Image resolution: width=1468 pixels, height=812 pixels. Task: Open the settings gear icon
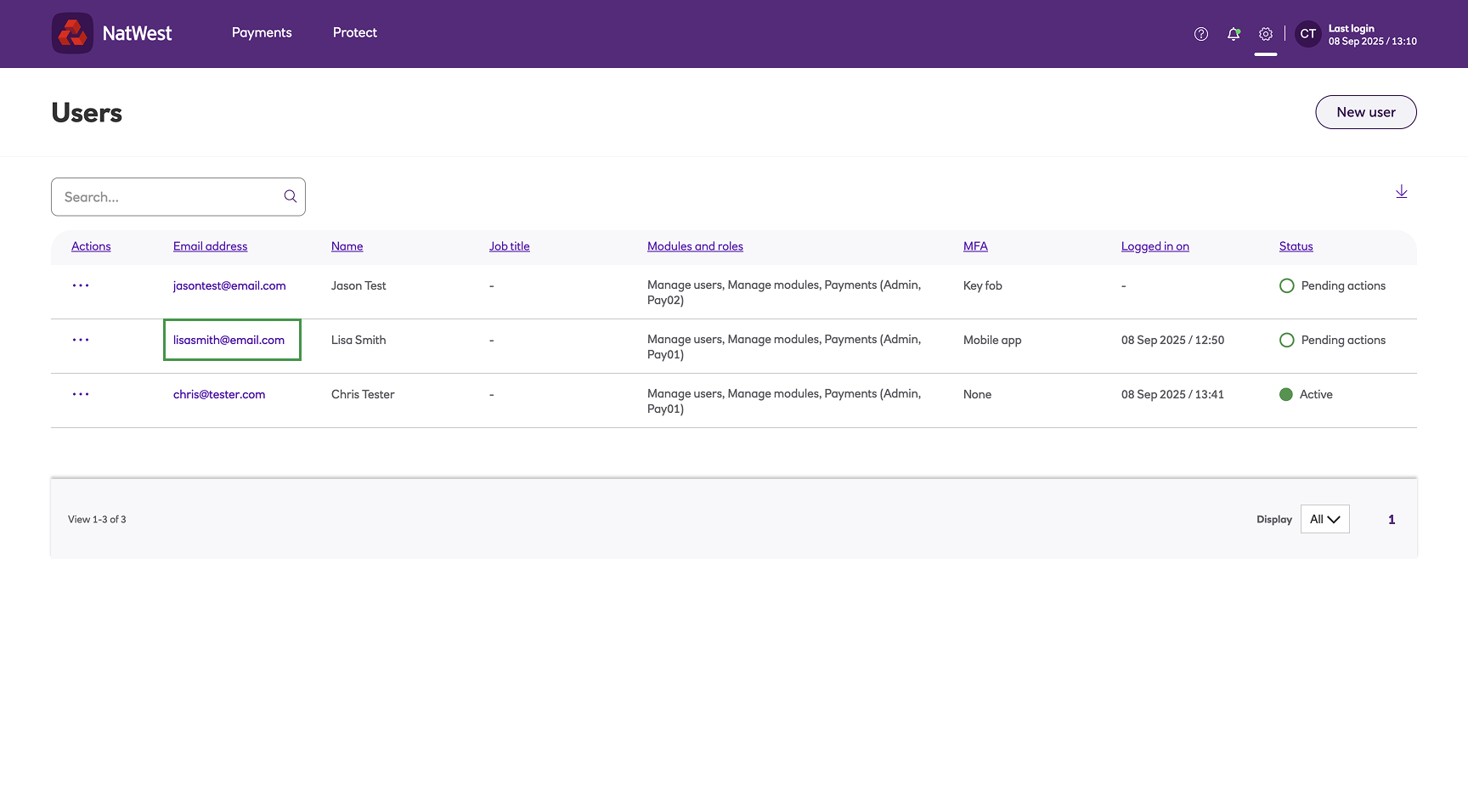(x=1266, y=34)
